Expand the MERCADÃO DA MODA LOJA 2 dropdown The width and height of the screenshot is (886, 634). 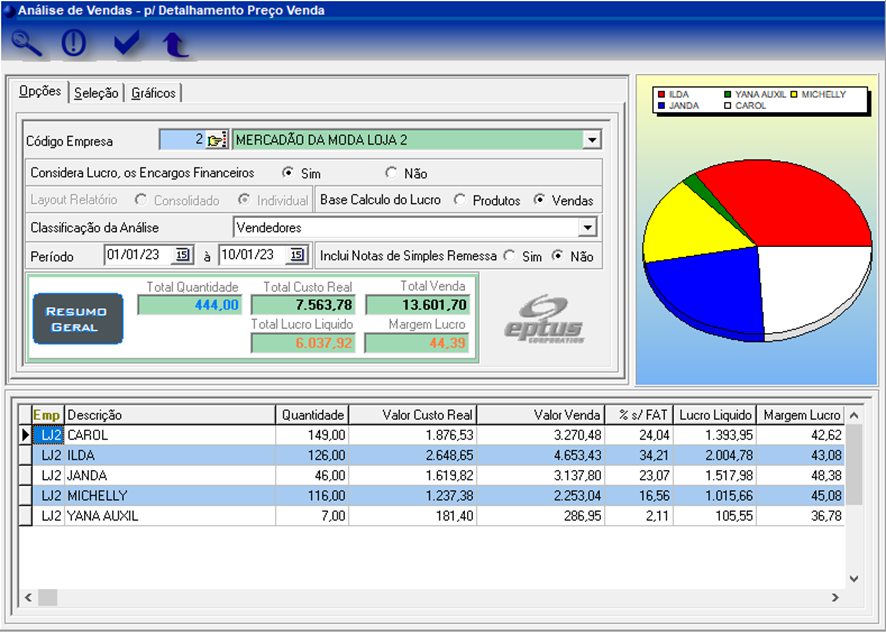[591, 140]
